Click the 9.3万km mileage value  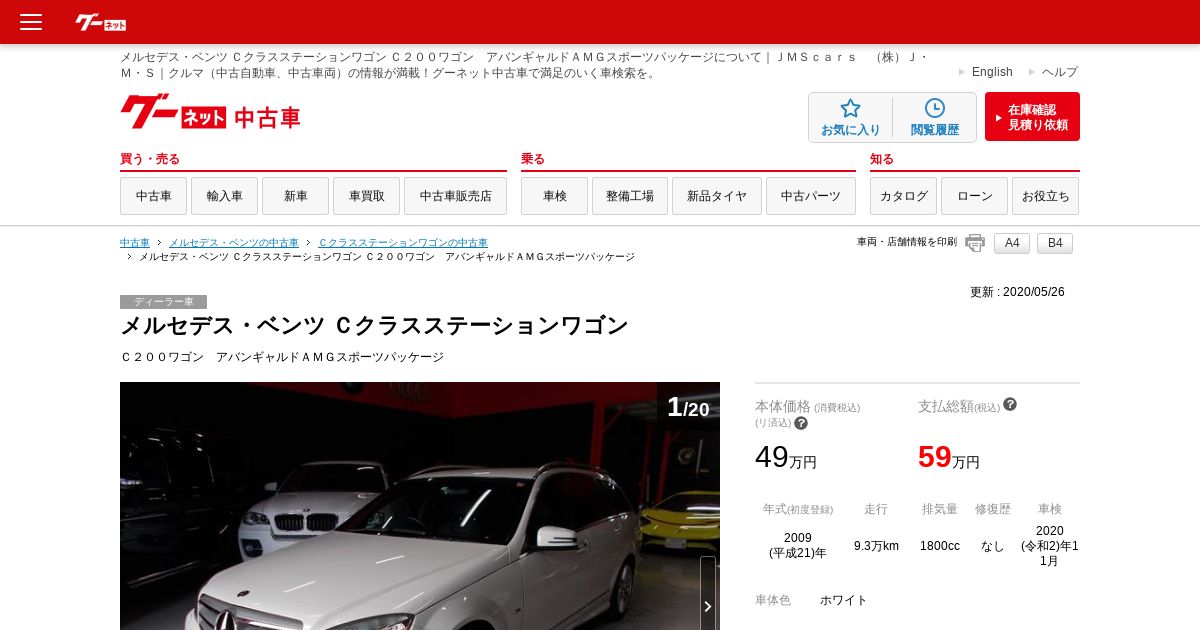tap(876, 546)
